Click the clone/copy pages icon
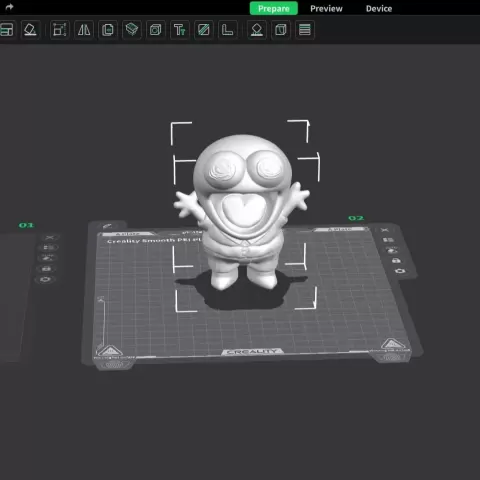480x480 pixels. coord(108,30)
